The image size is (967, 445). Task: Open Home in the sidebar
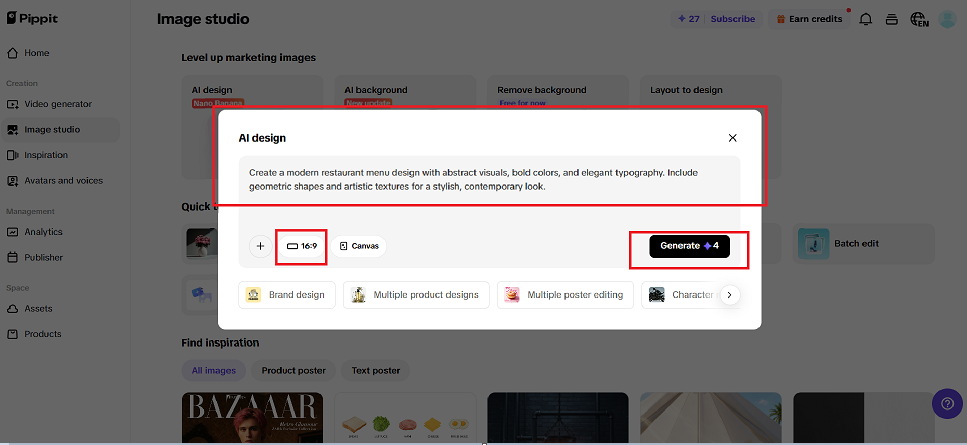[60, 53]
